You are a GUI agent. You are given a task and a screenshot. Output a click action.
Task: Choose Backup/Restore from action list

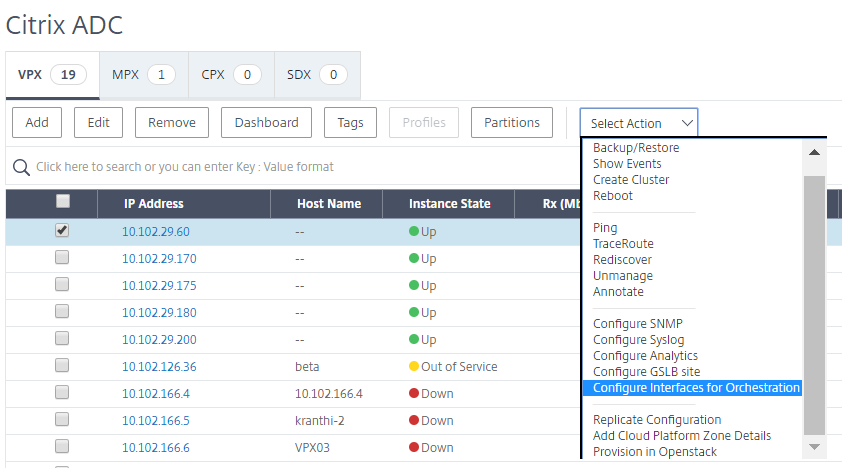(x=636, y=148)
